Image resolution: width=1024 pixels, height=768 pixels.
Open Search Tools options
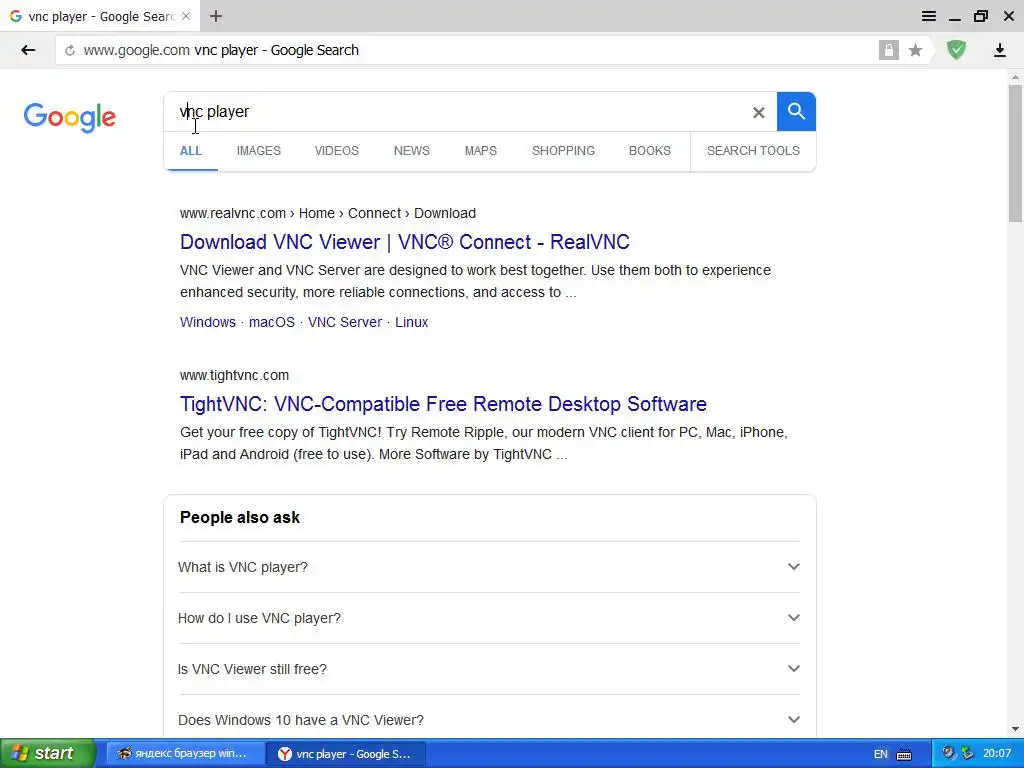[753, 151]
